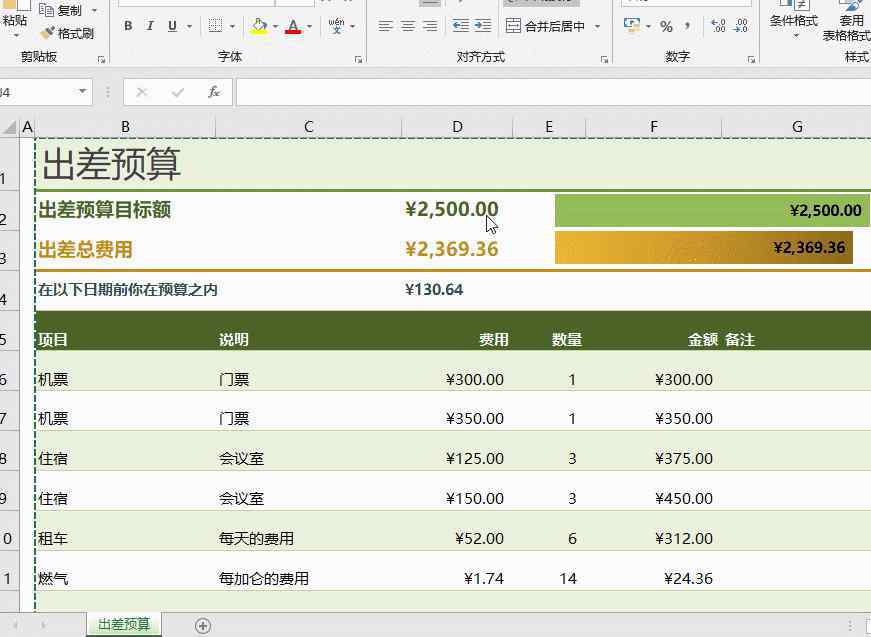Center-align text with the center icon
This screenshot has width=871, height=637.
tap(408, 26)
